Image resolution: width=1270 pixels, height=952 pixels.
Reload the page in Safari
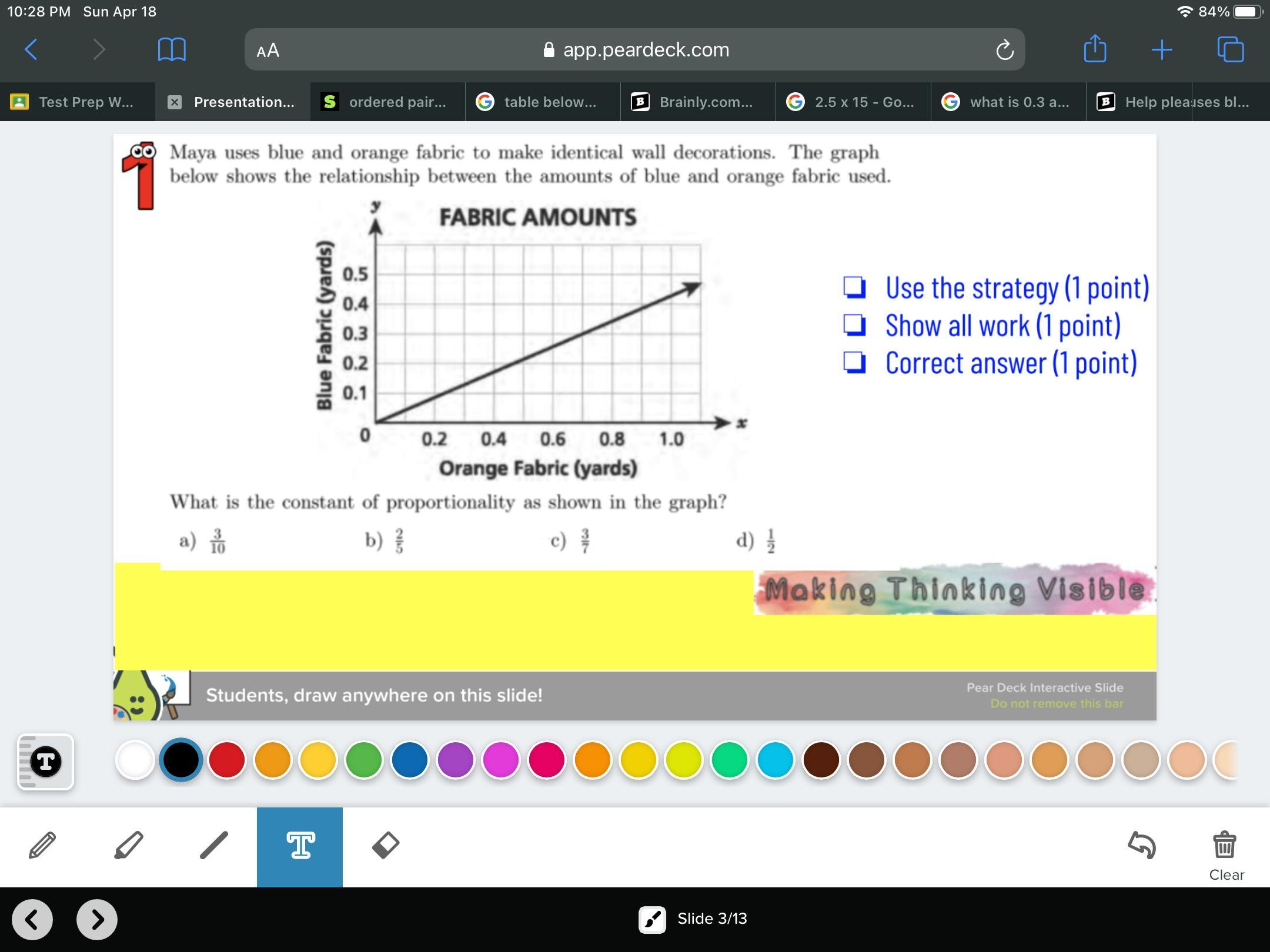point(1004,50)
